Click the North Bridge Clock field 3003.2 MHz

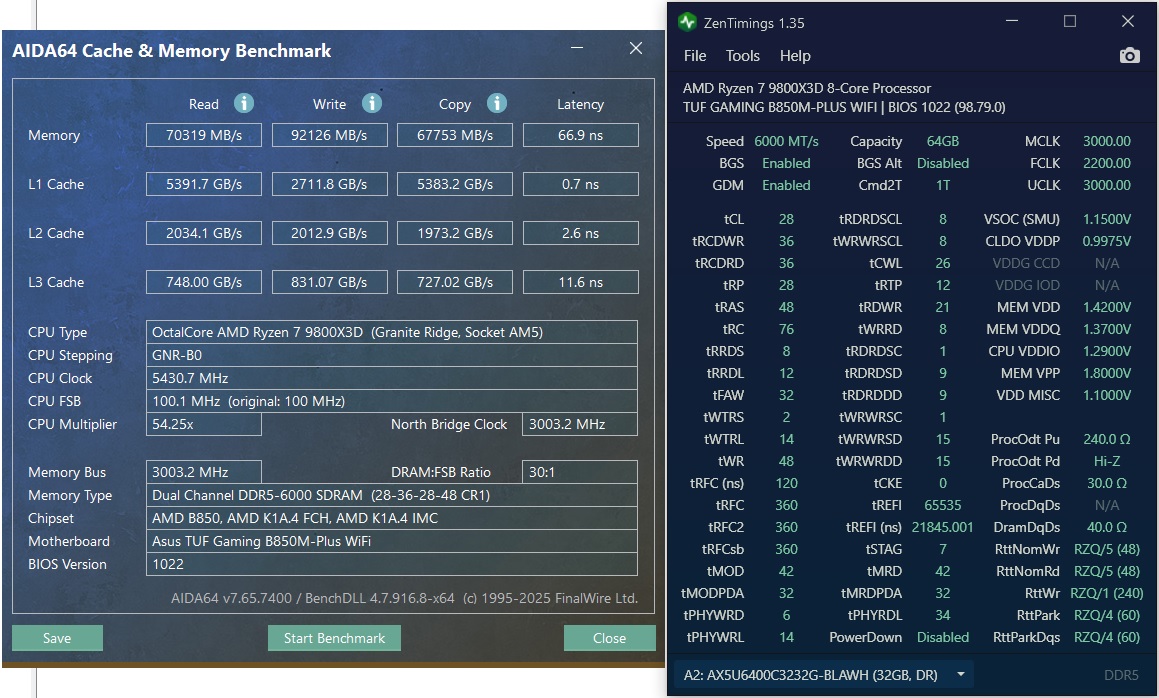point(580,424)
